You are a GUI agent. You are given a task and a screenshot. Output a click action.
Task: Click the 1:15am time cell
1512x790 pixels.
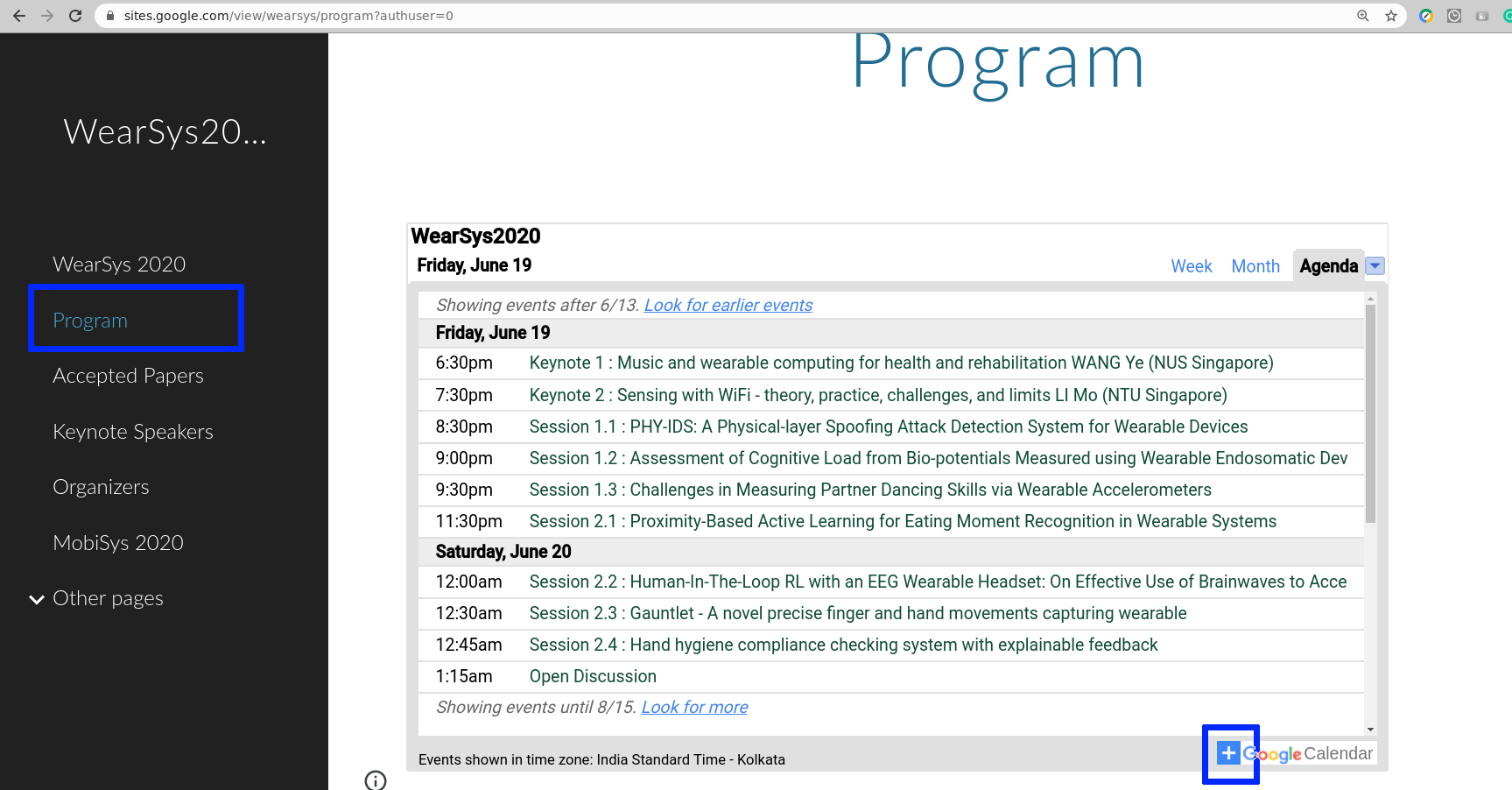tap(464, 676)
